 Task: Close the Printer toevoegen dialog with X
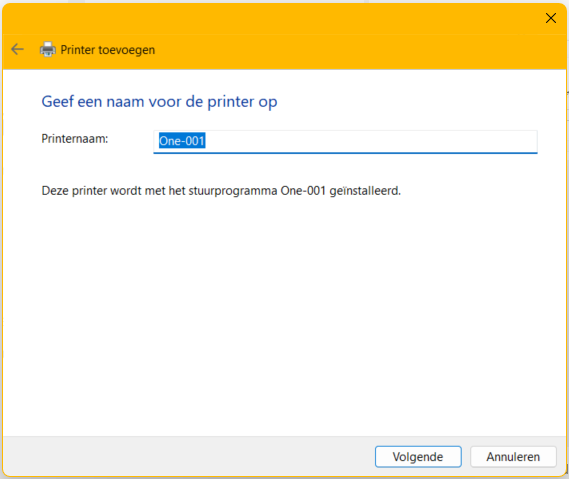[551, 18]
